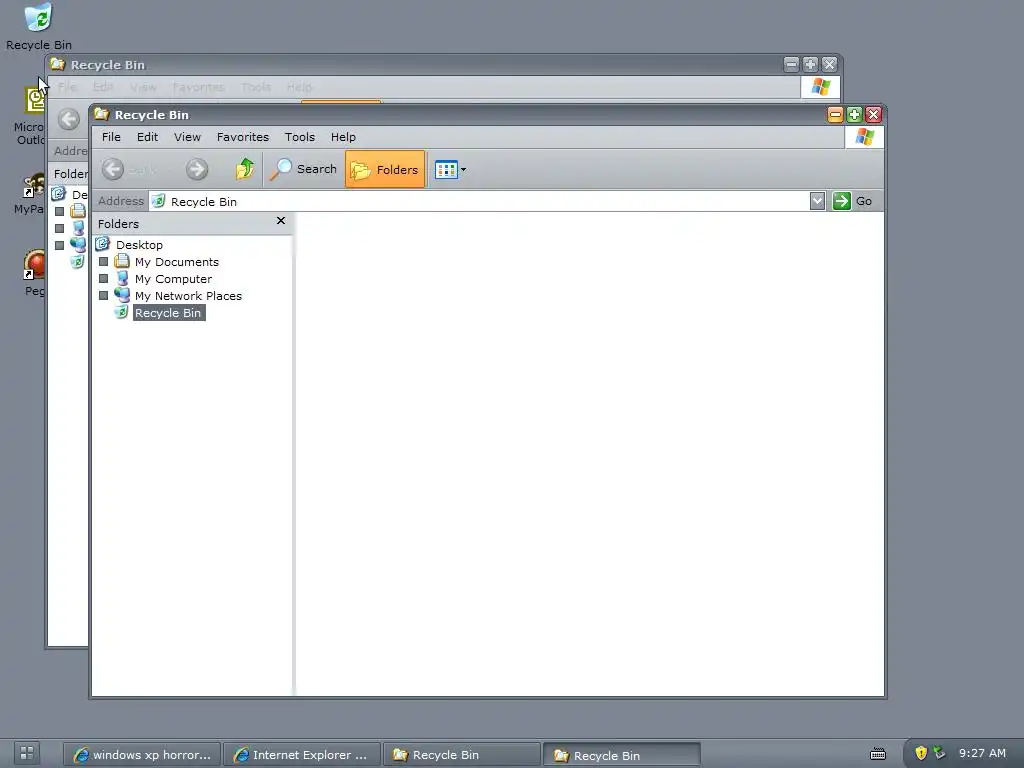The image size is (1024, 768).
Task: Expand My Network Places tree node
Action: 103,296
